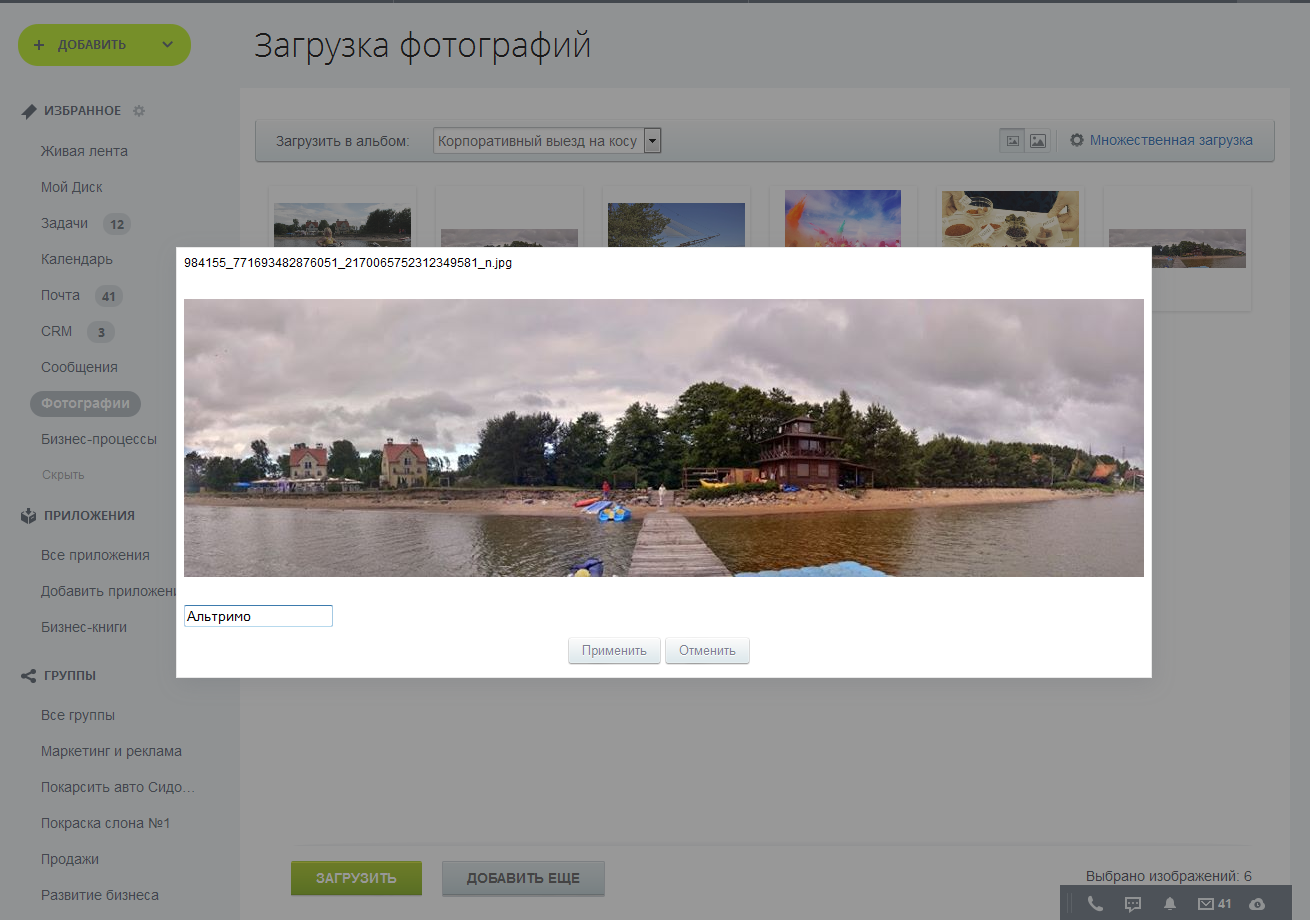The image size is (1310, 920).
Task: Open Живая лента in sidebar
Action: [x=84, y=152]
